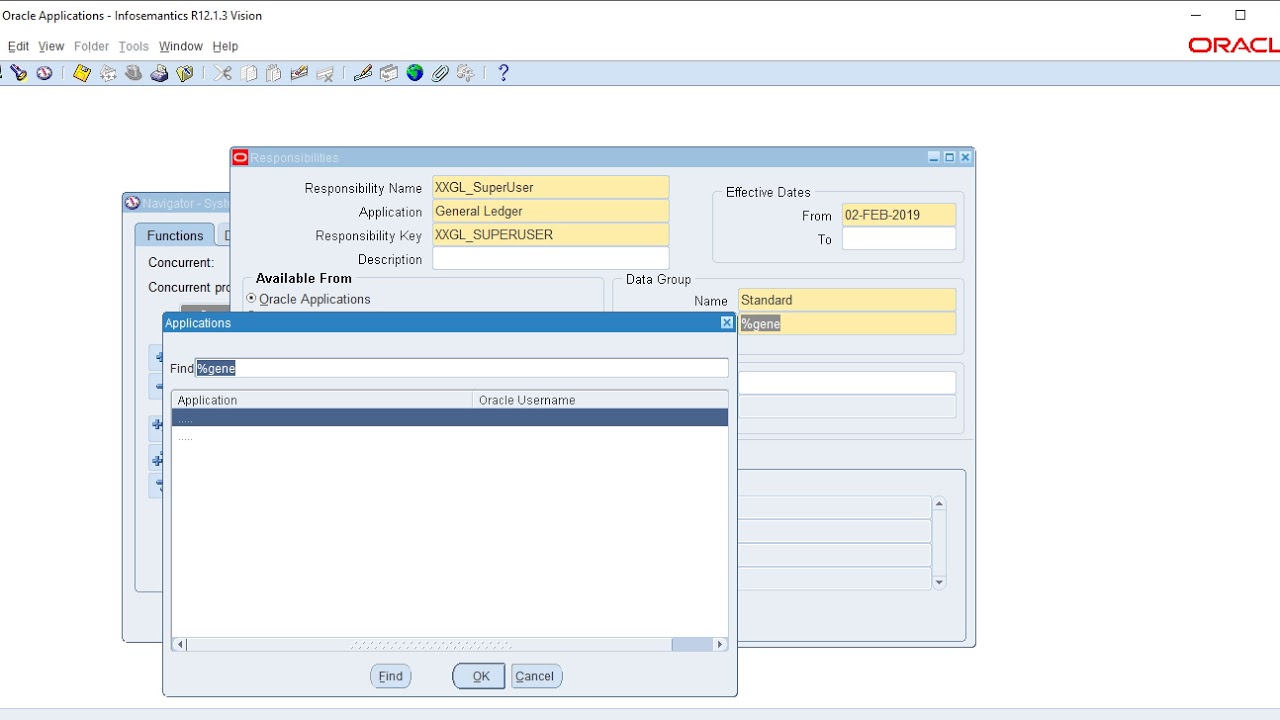
Task: Click the Effective Dates From field
Action: pos(899,215)
